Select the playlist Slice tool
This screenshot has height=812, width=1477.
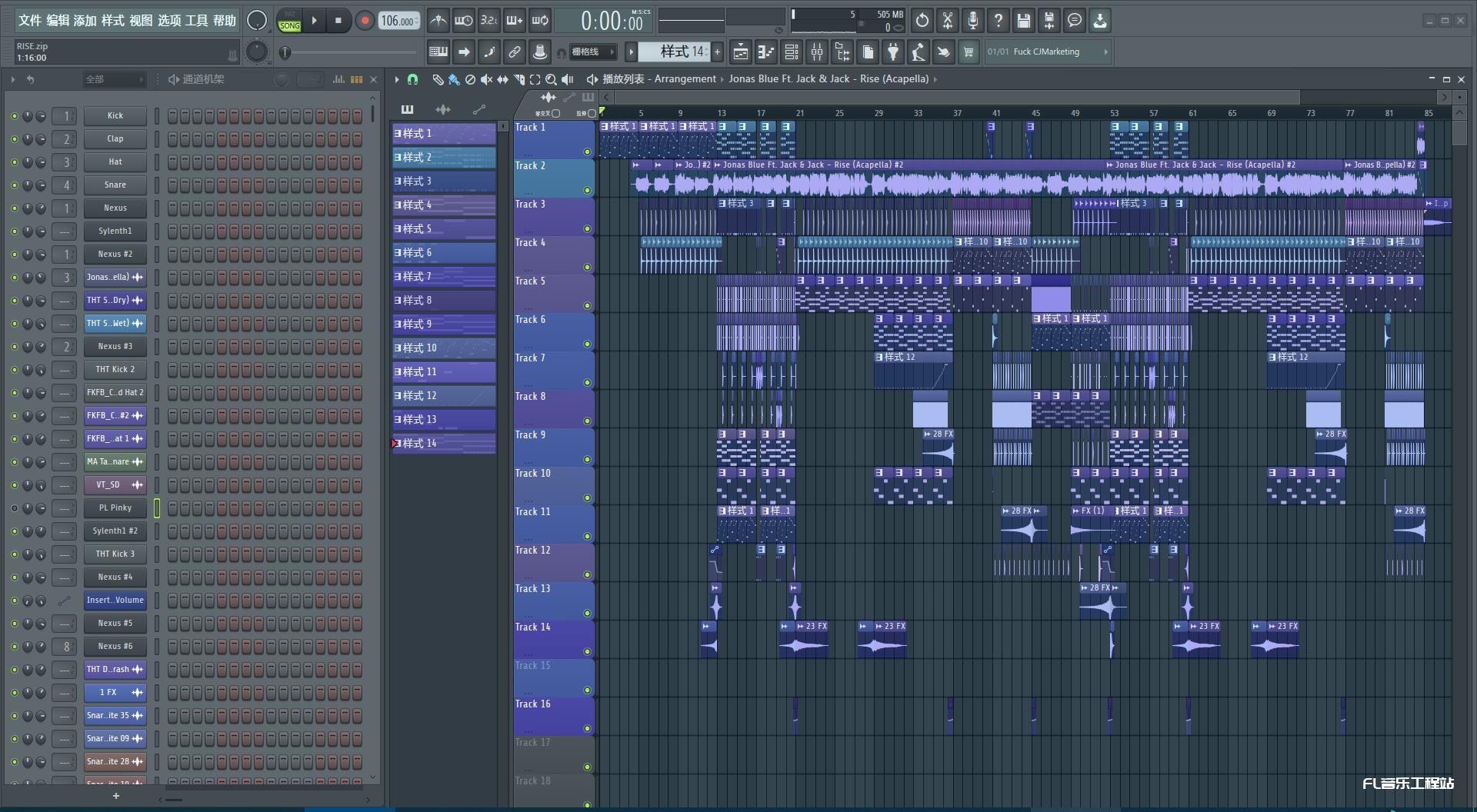tap(518, 79)
